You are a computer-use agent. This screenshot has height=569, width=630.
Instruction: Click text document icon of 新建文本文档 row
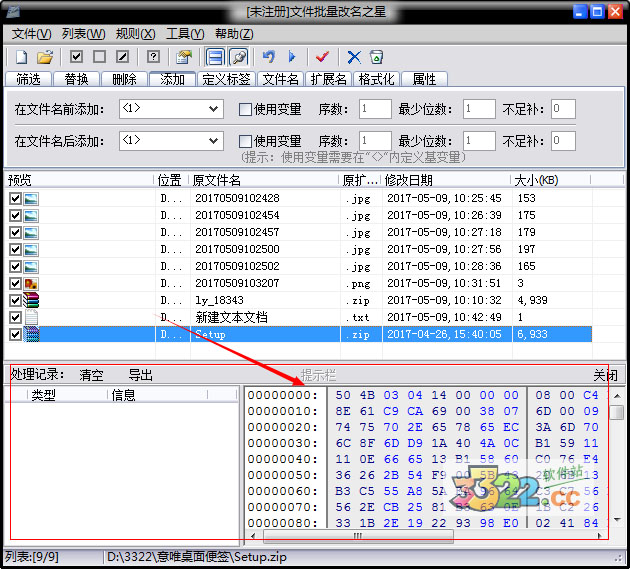pos(31,317)
